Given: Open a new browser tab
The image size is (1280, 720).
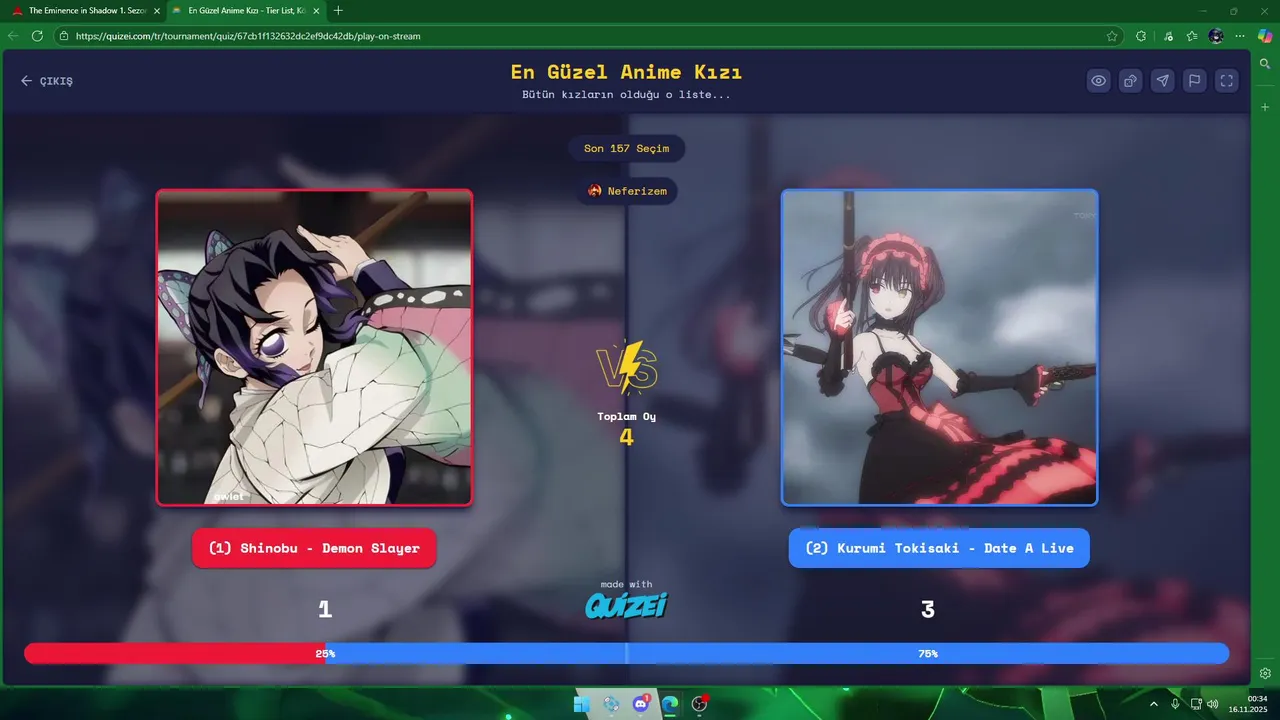Looking at the screenshot, I should tap(338, 10).
